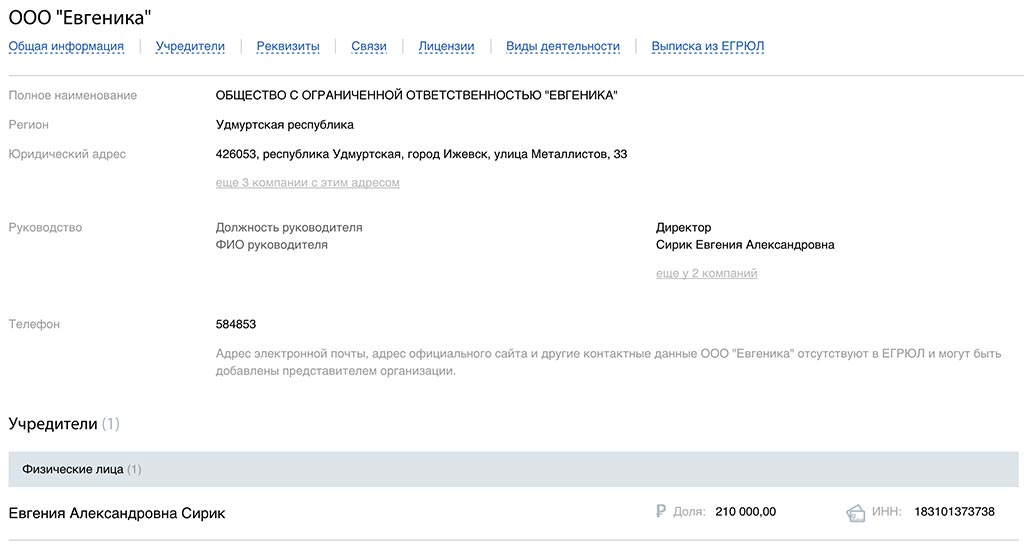The height and width of the screenshot is (557, 1024).
Task: Click the ИНН number 183101373738
Action: (954, 512)
